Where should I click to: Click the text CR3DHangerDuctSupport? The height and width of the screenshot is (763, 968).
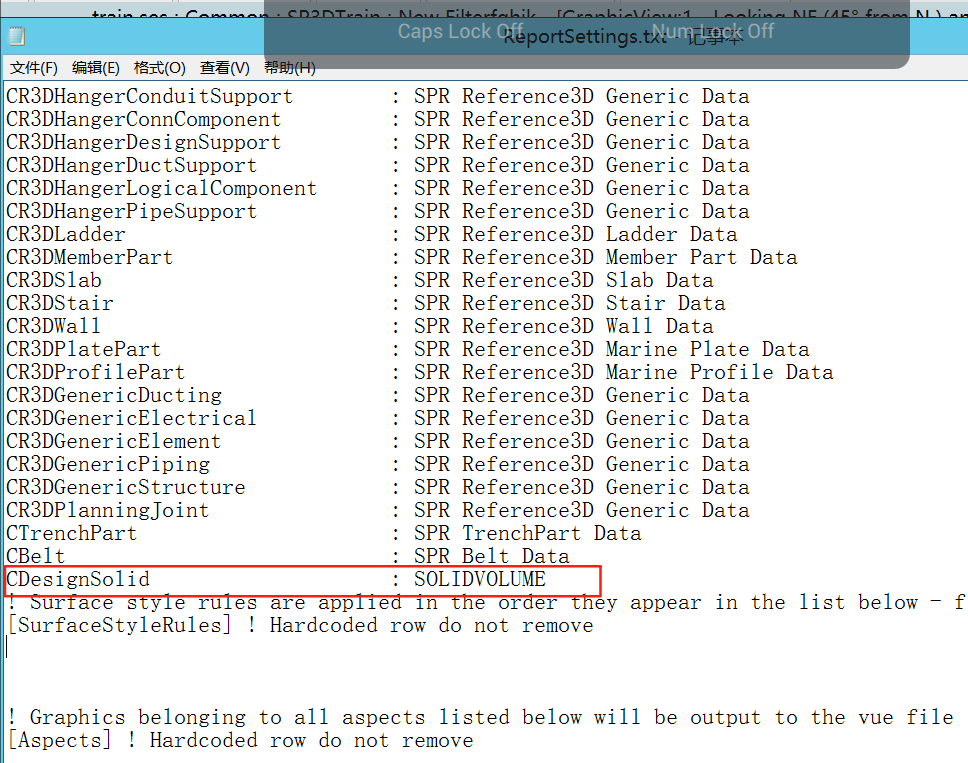(x=131, y=165)
